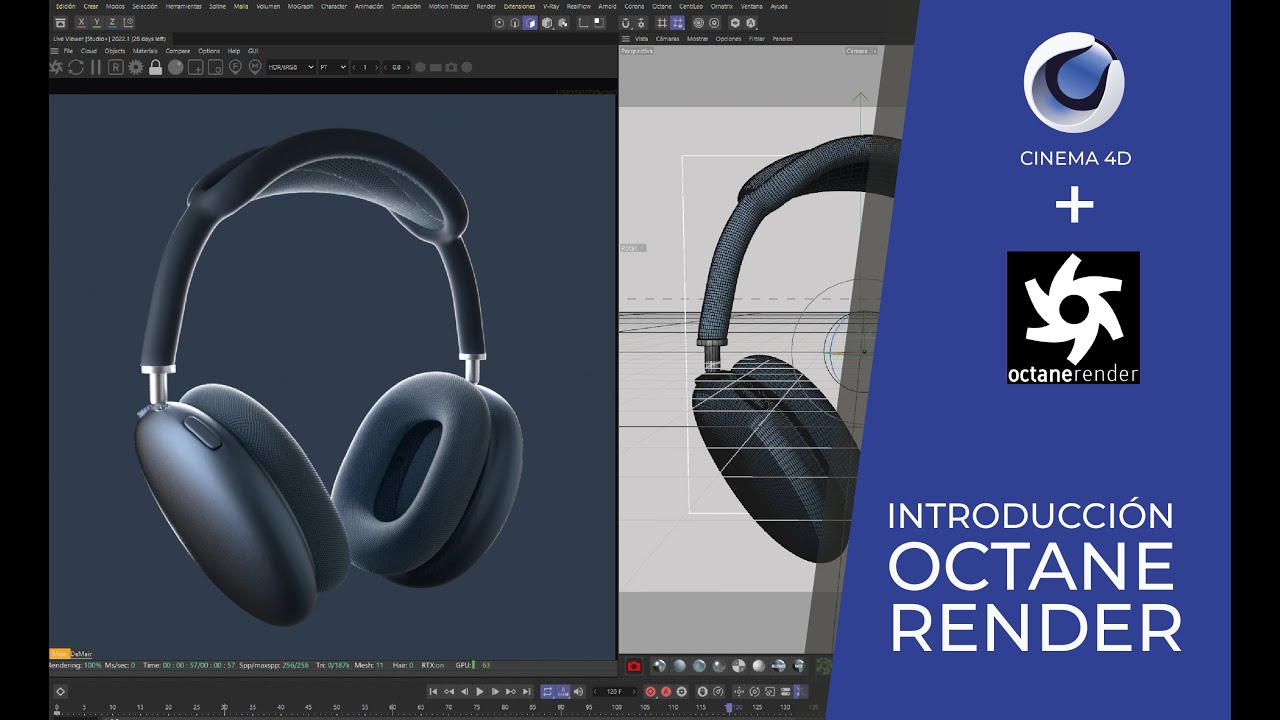Click the keyframe diamond icon left of timeline

[60, 691]
